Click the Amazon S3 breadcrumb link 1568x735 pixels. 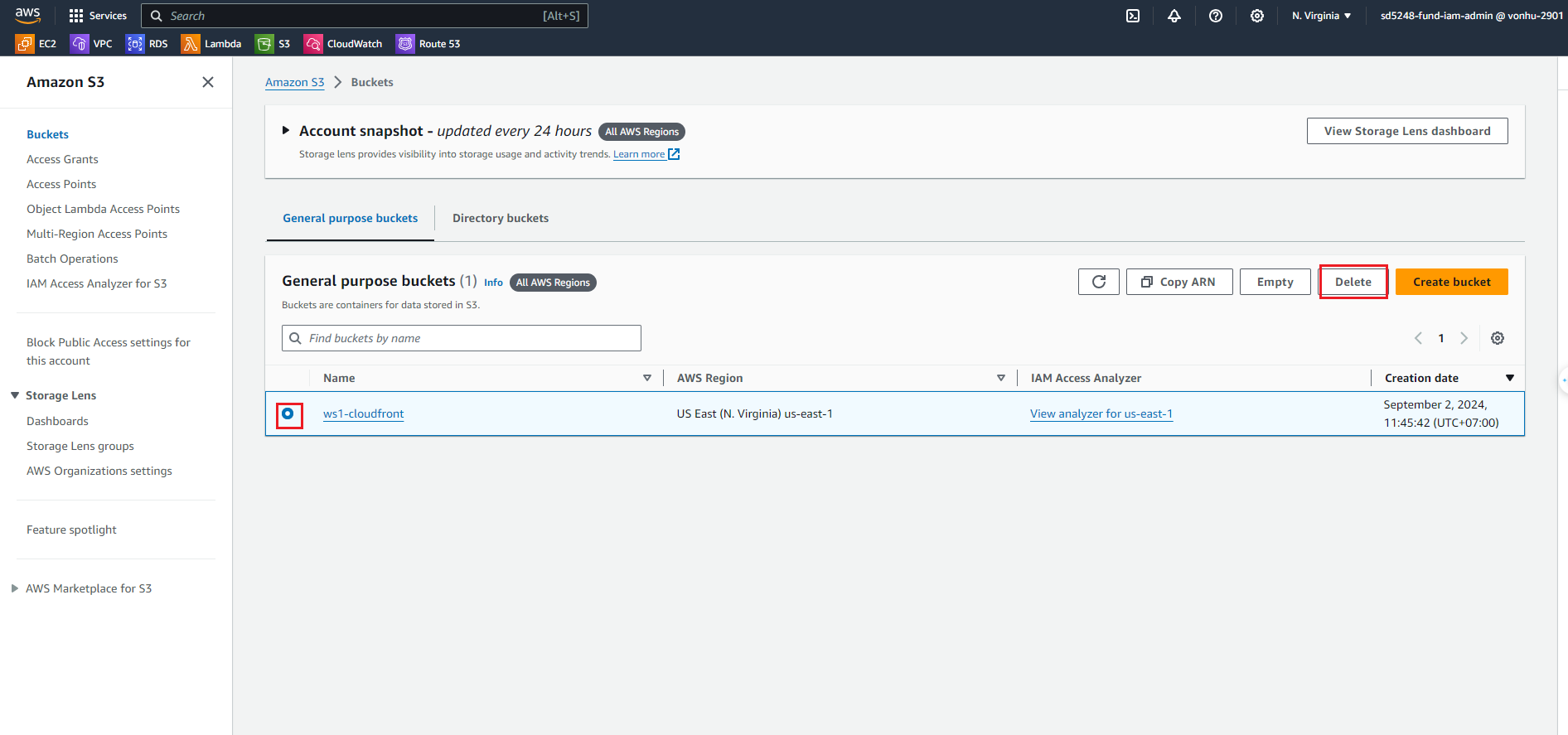[295, 82]
